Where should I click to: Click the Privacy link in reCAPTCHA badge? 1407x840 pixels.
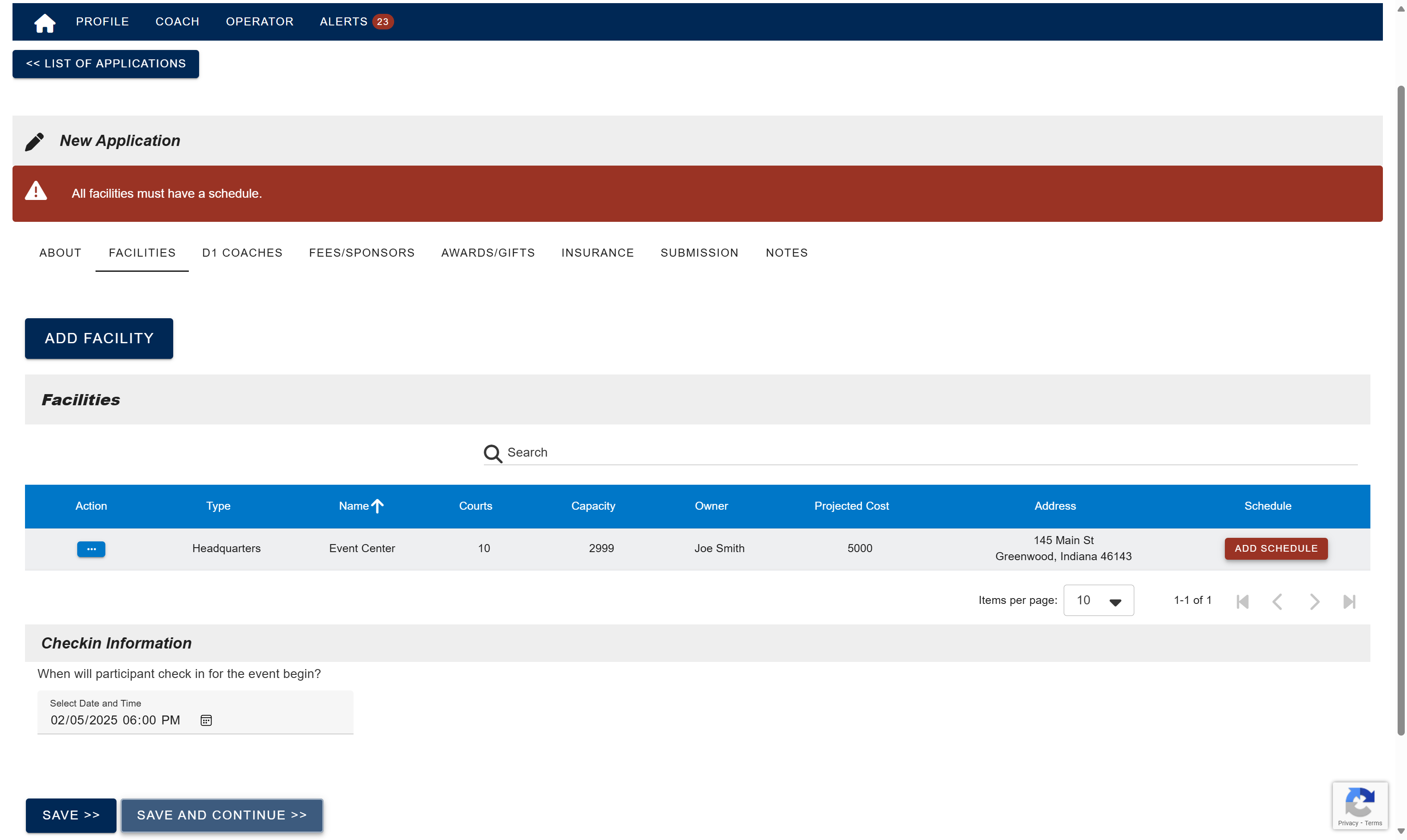point(1348,823)
